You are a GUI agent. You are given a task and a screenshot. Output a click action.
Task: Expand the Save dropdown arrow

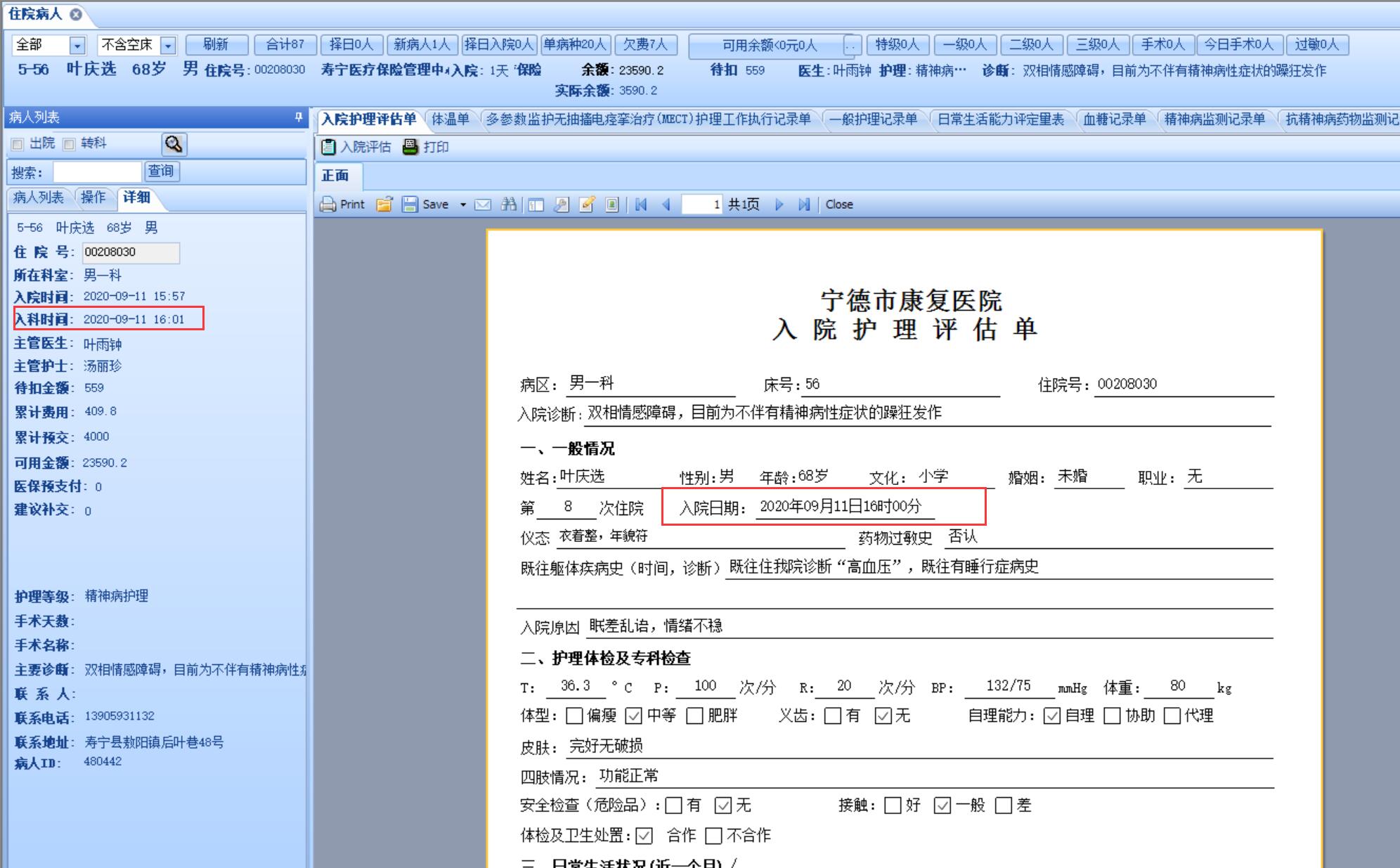[463, 205]
